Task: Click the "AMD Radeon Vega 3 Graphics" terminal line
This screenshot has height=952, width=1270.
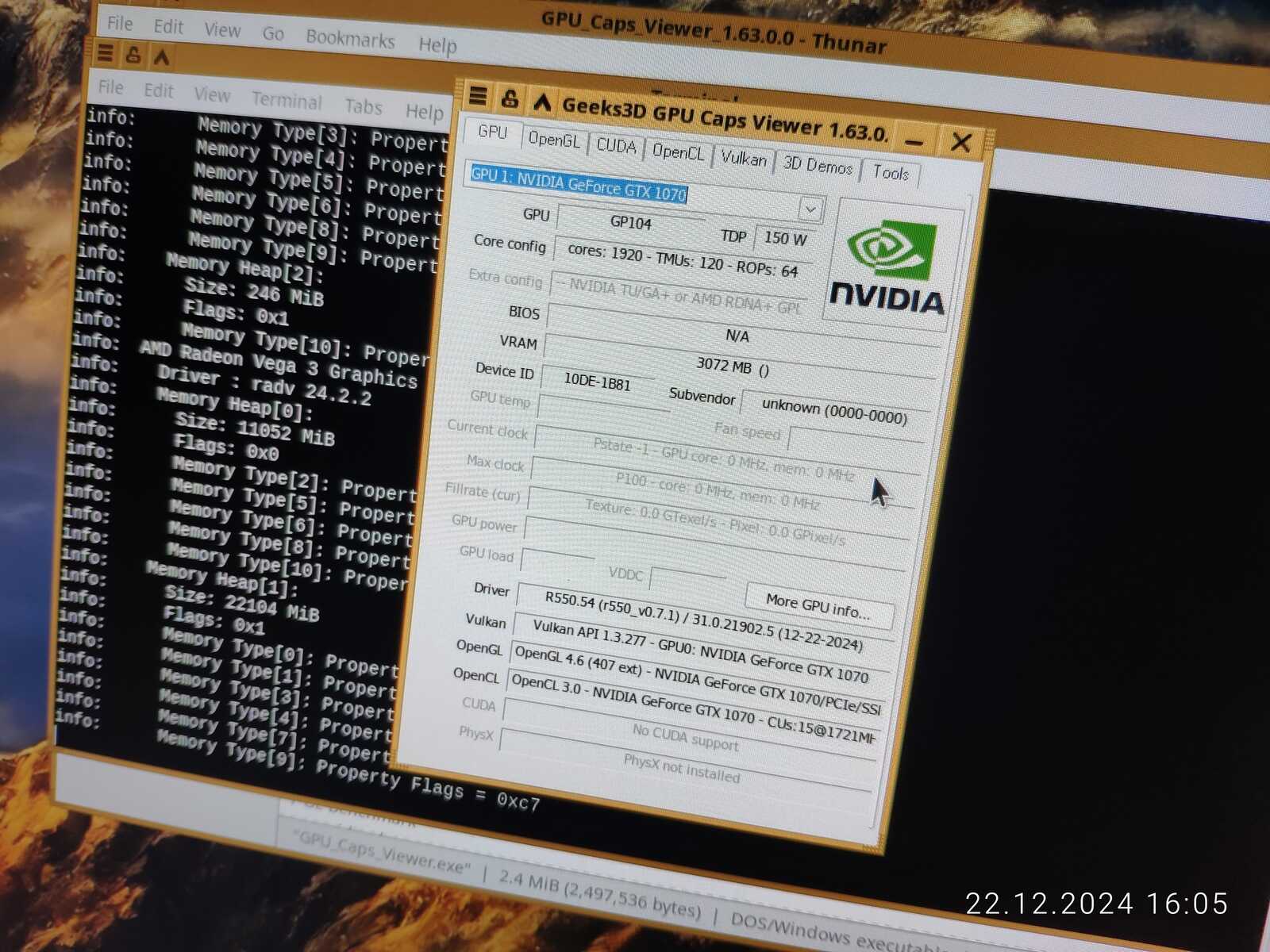Action: tap(278, 364)
